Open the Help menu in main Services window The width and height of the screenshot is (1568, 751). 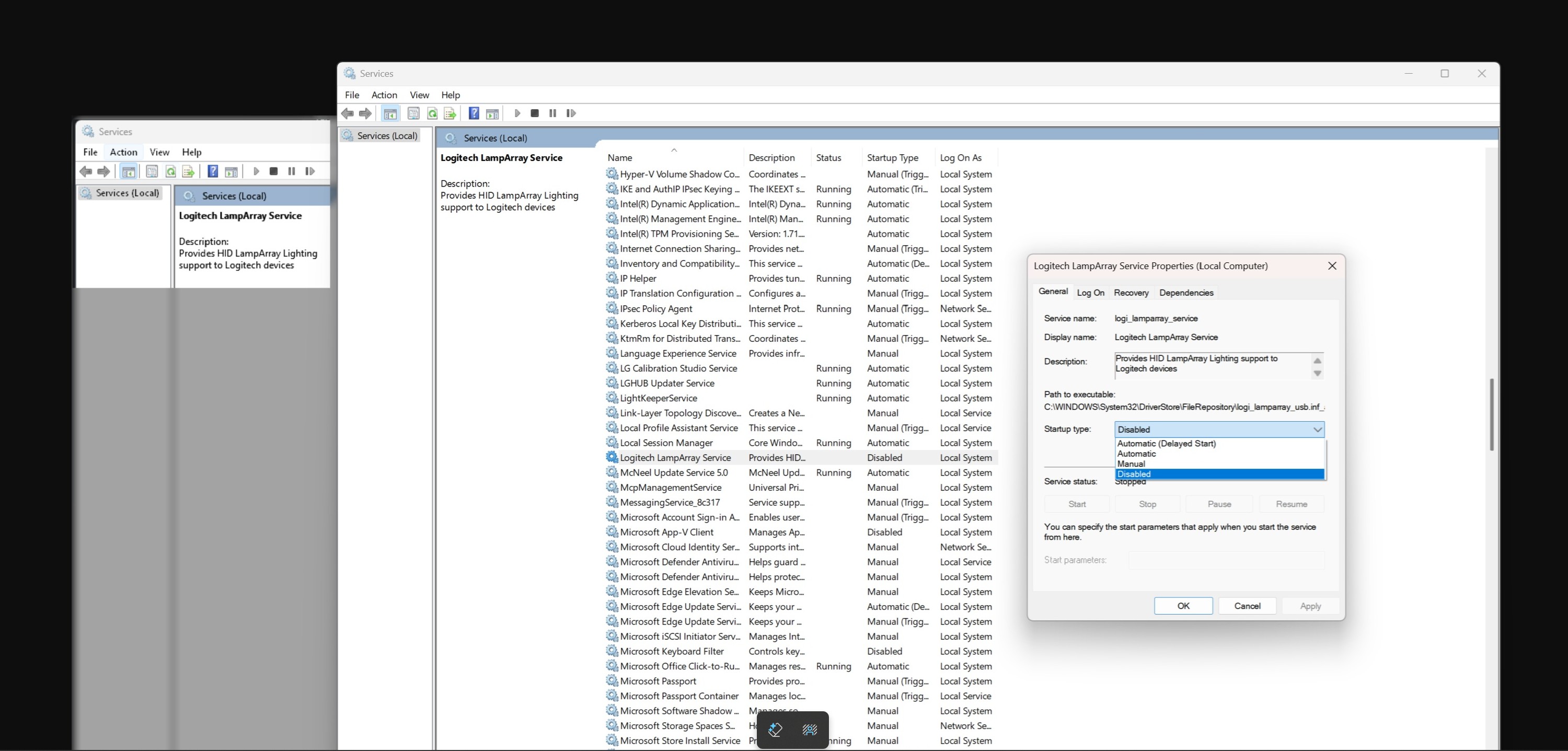point(451,95)
